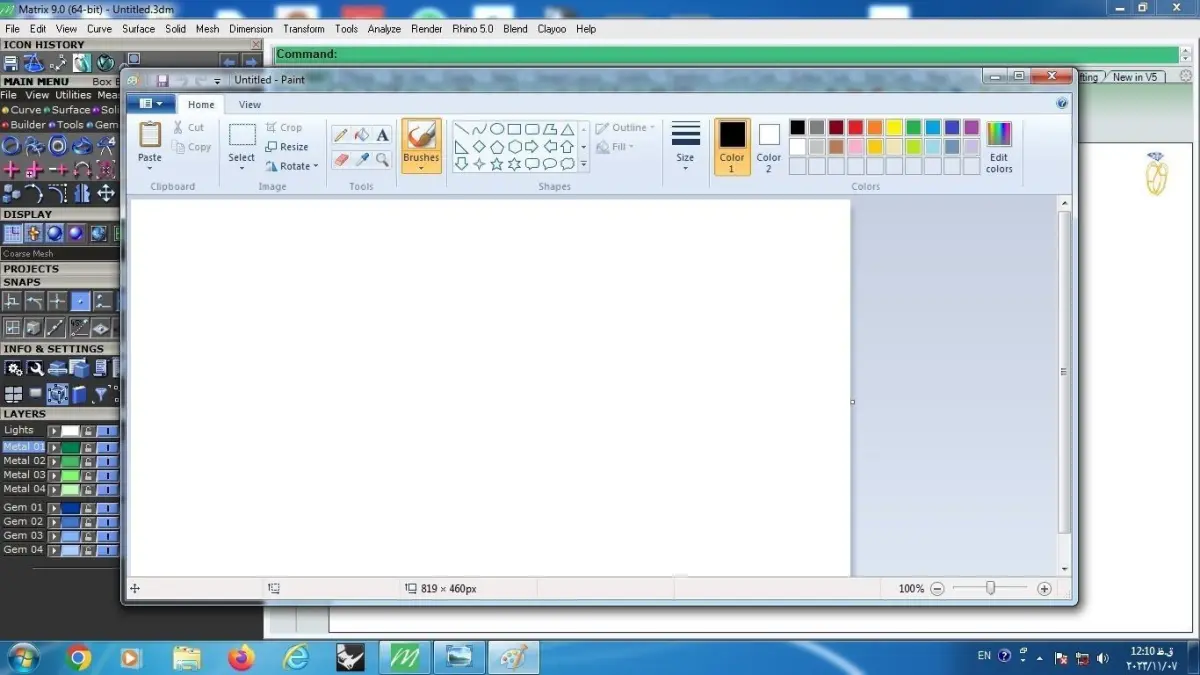The height and width of the screenshot is (675, 1200).
Task: Click the blue book icon in Info & Settings
Action: click(79, 394)
